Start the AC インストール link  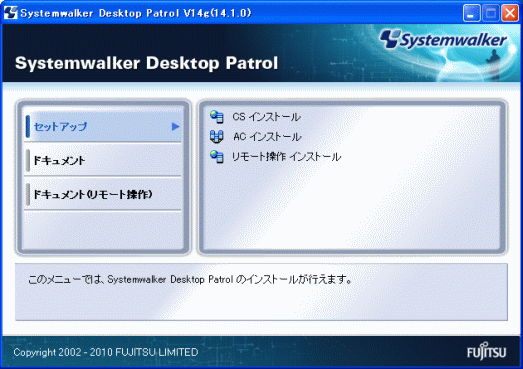[267, 137]
